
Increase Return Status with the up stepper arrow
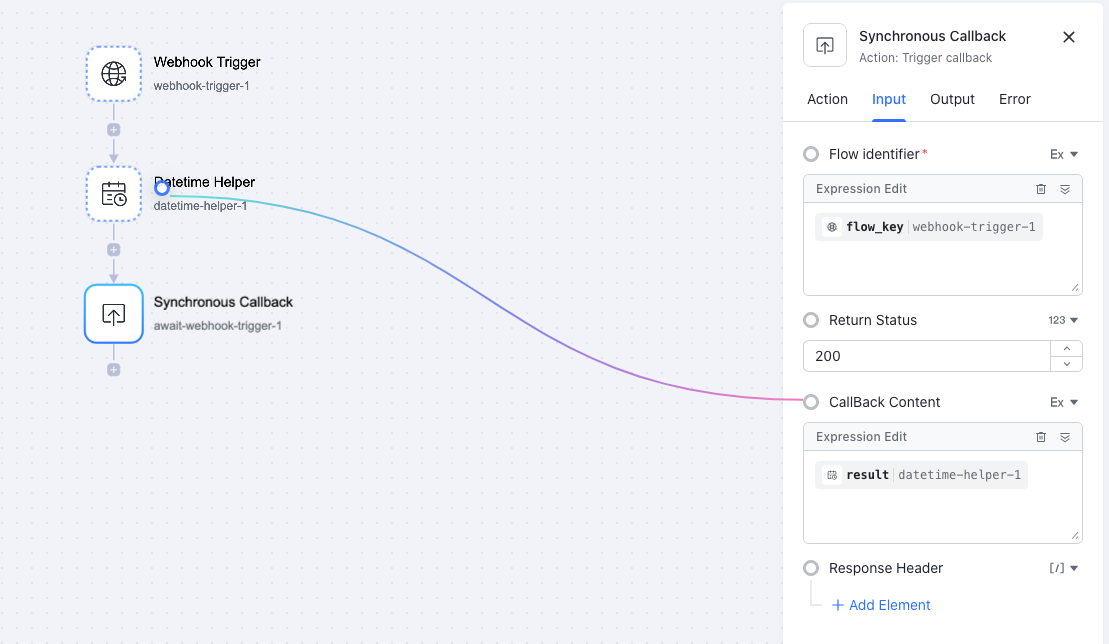point(1067,349)
